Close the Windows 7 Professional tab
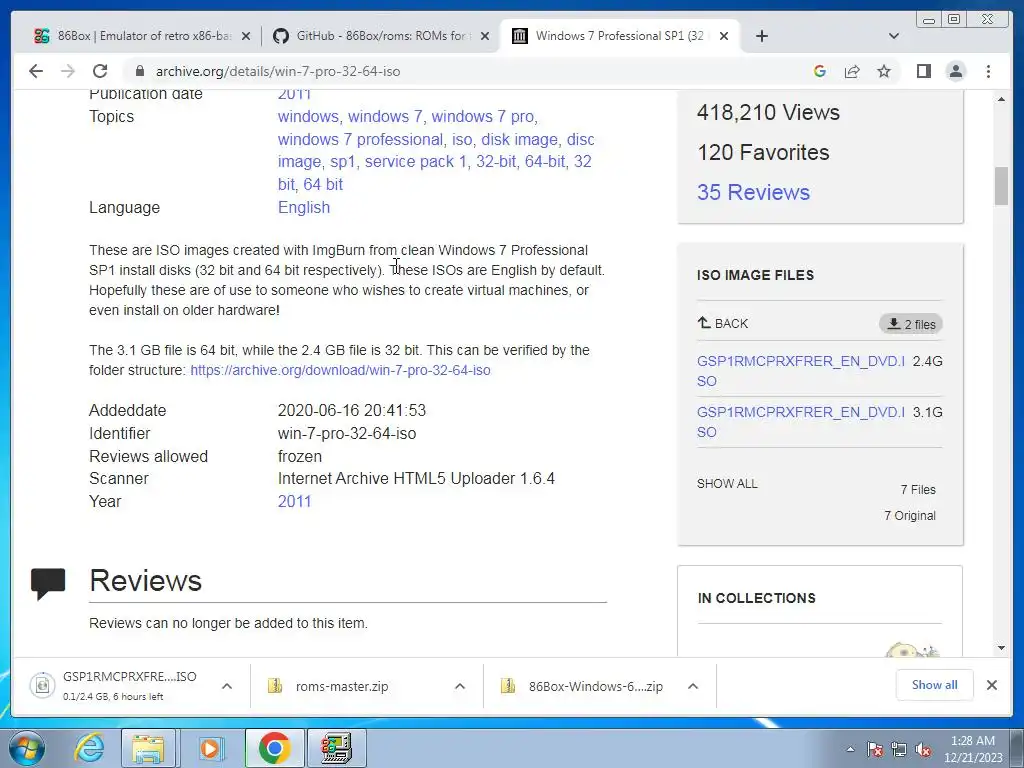The width and height of the screenshot is (1024, 768). (x=724, y=36)
